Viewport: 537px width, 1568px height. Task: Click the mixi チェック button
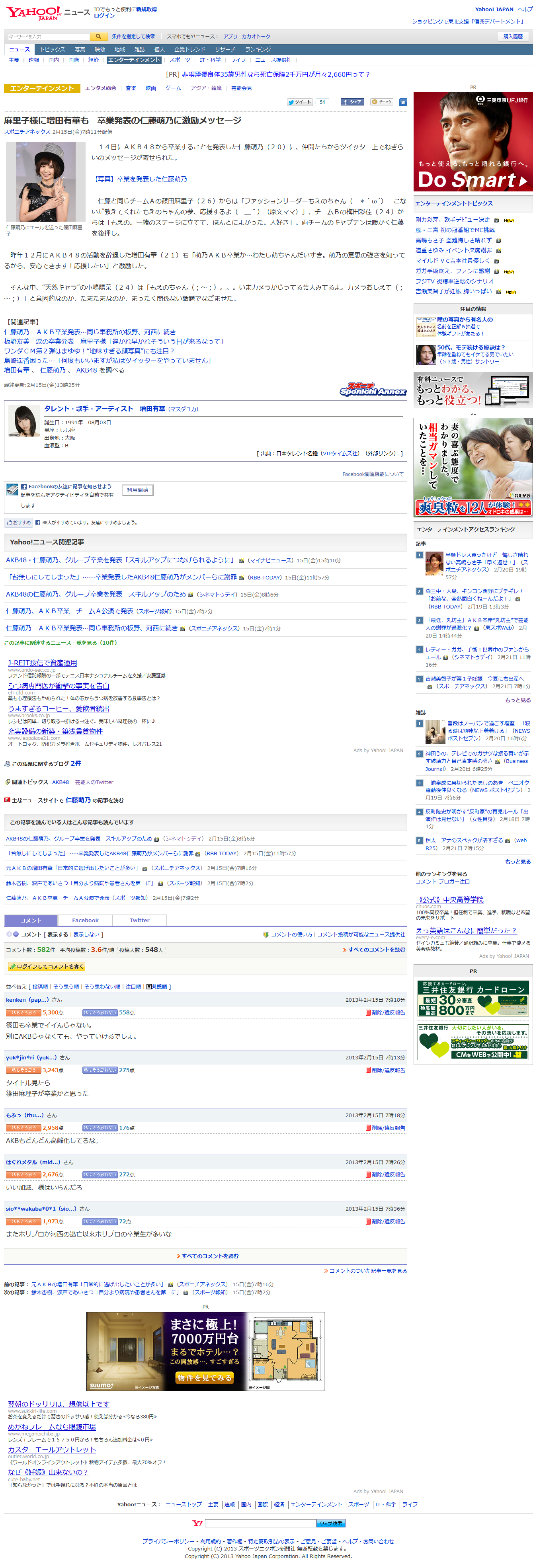[x=382, y=101]
